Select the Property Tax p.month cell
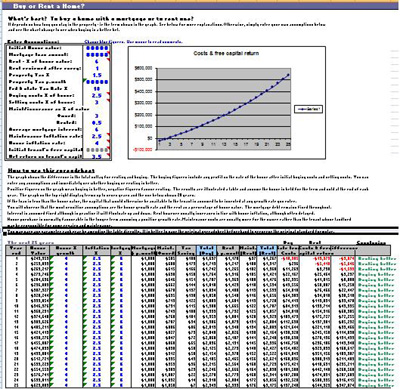This screenshot has height=389, width=400. (97, 82)
